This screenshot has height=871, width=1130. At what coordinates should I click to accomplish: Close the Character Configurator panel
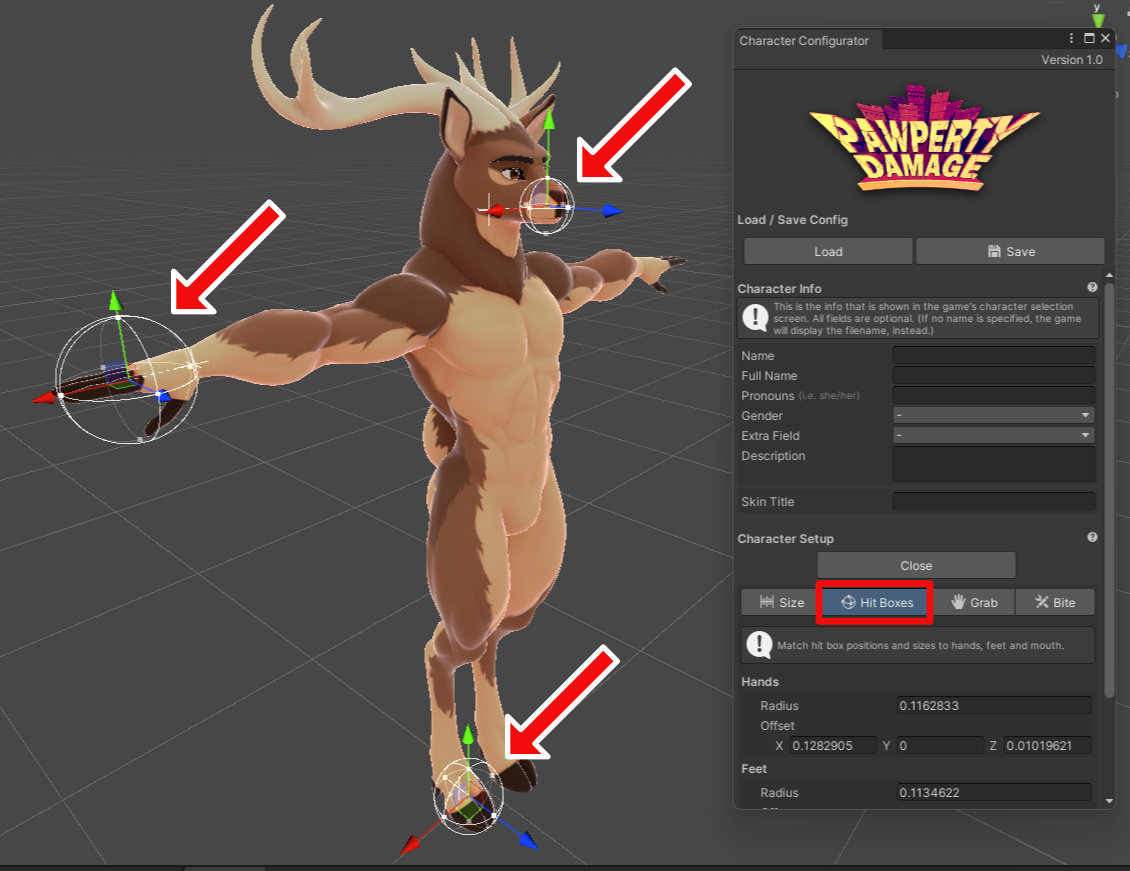tap(1105, 38)
